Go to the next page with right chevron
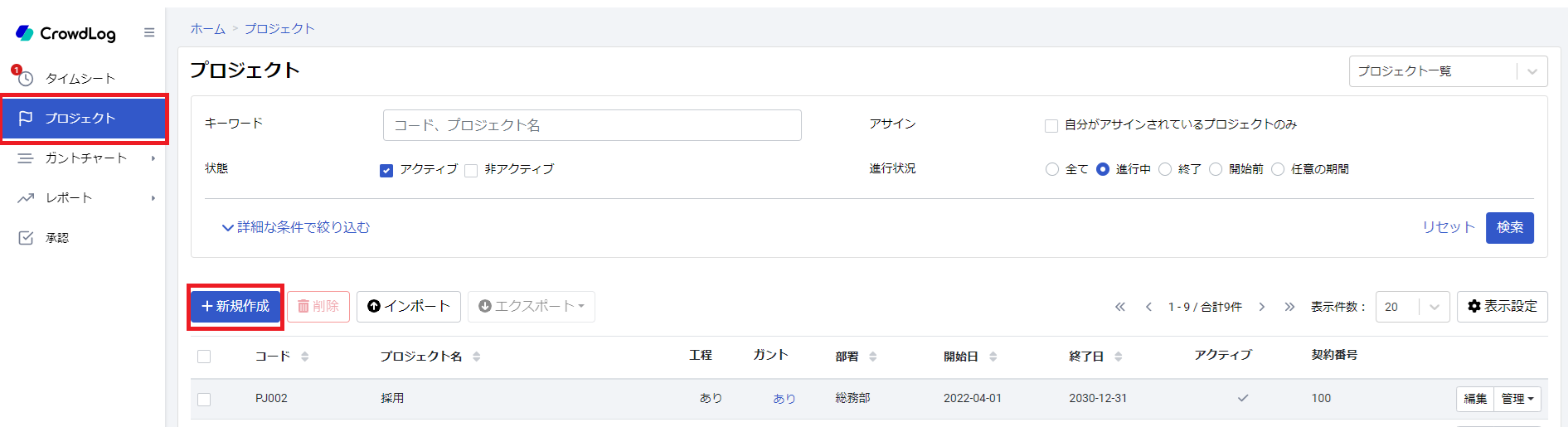The width and height of the screenshot is (1568, 427). click(1262, 307)
